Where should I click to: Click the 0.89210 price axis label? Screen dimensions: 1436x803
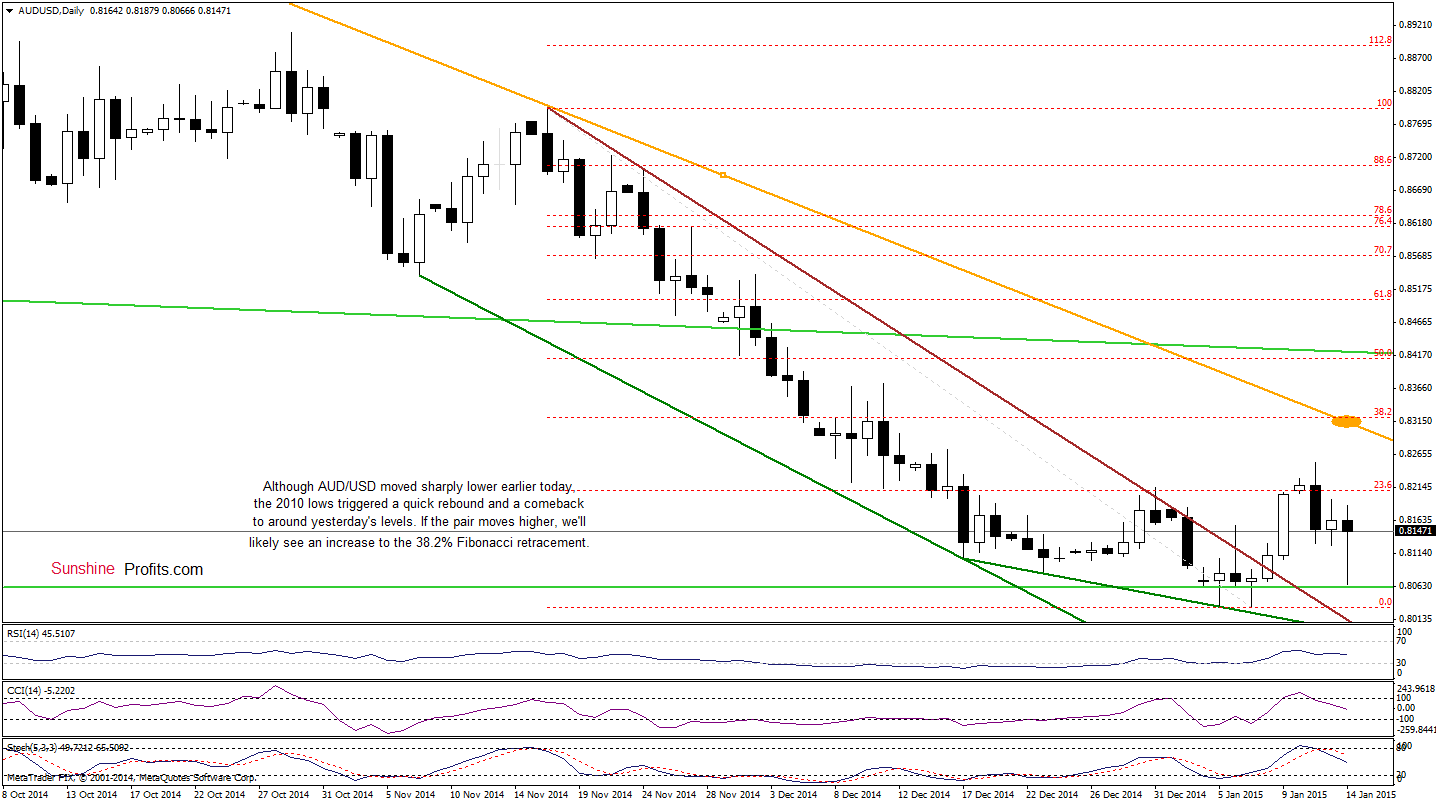click(1415, 23)
